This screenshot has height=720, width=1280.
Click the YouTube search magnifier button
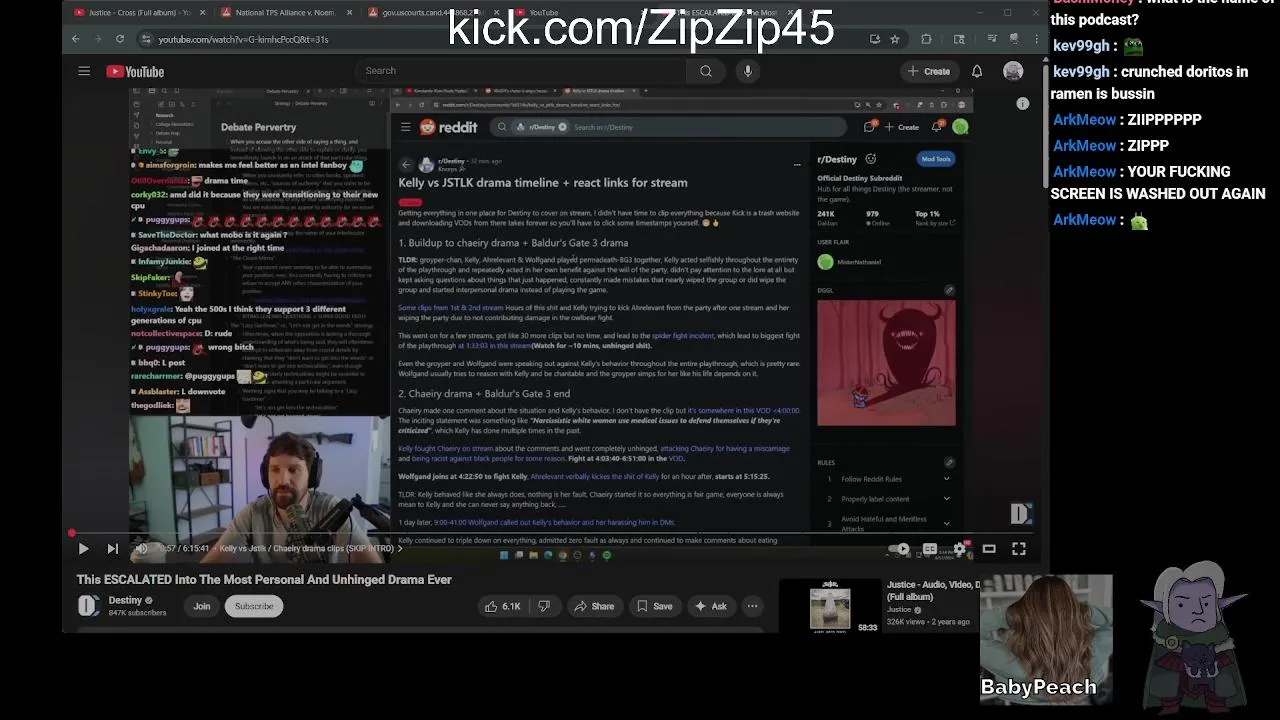(706, 71)
